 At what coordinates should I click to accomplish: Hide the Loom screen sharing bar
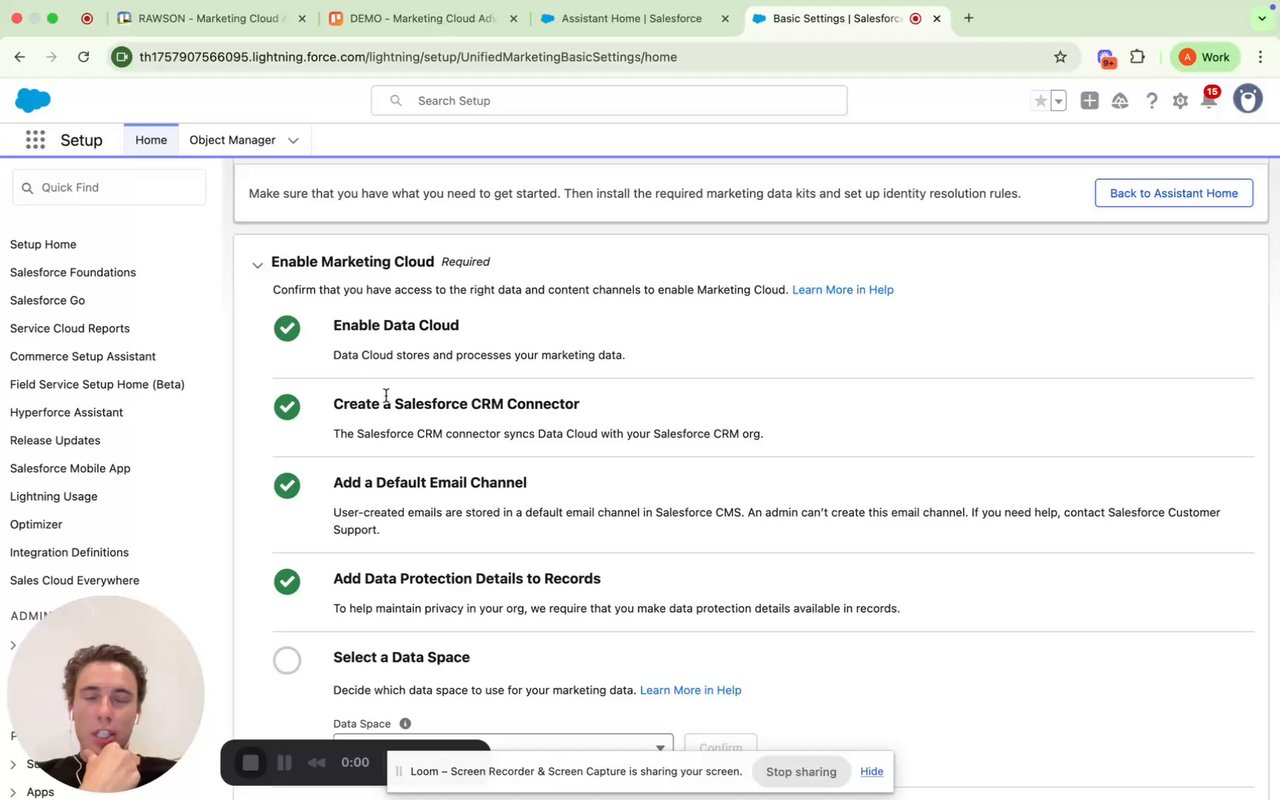[871, 772]
